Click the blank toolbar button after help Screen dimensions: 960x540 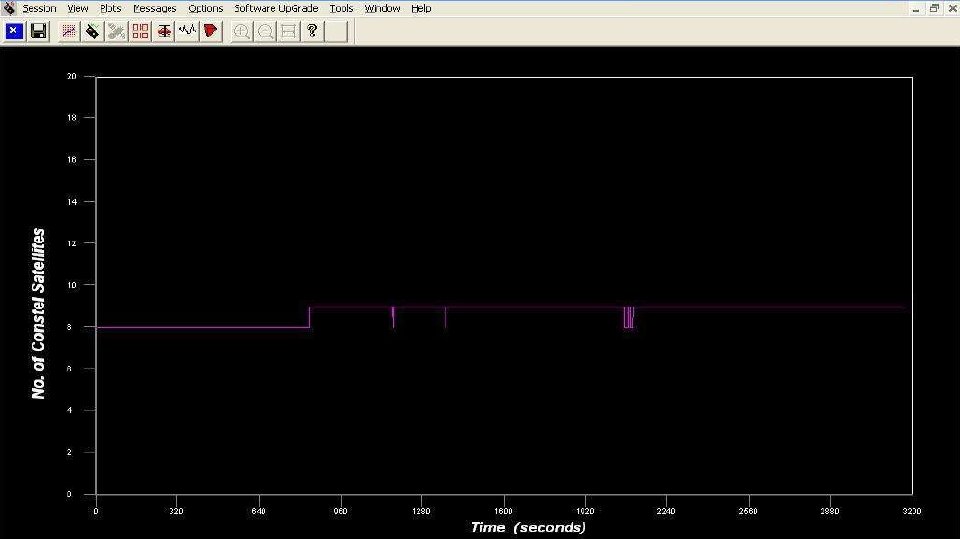[336, 31]
